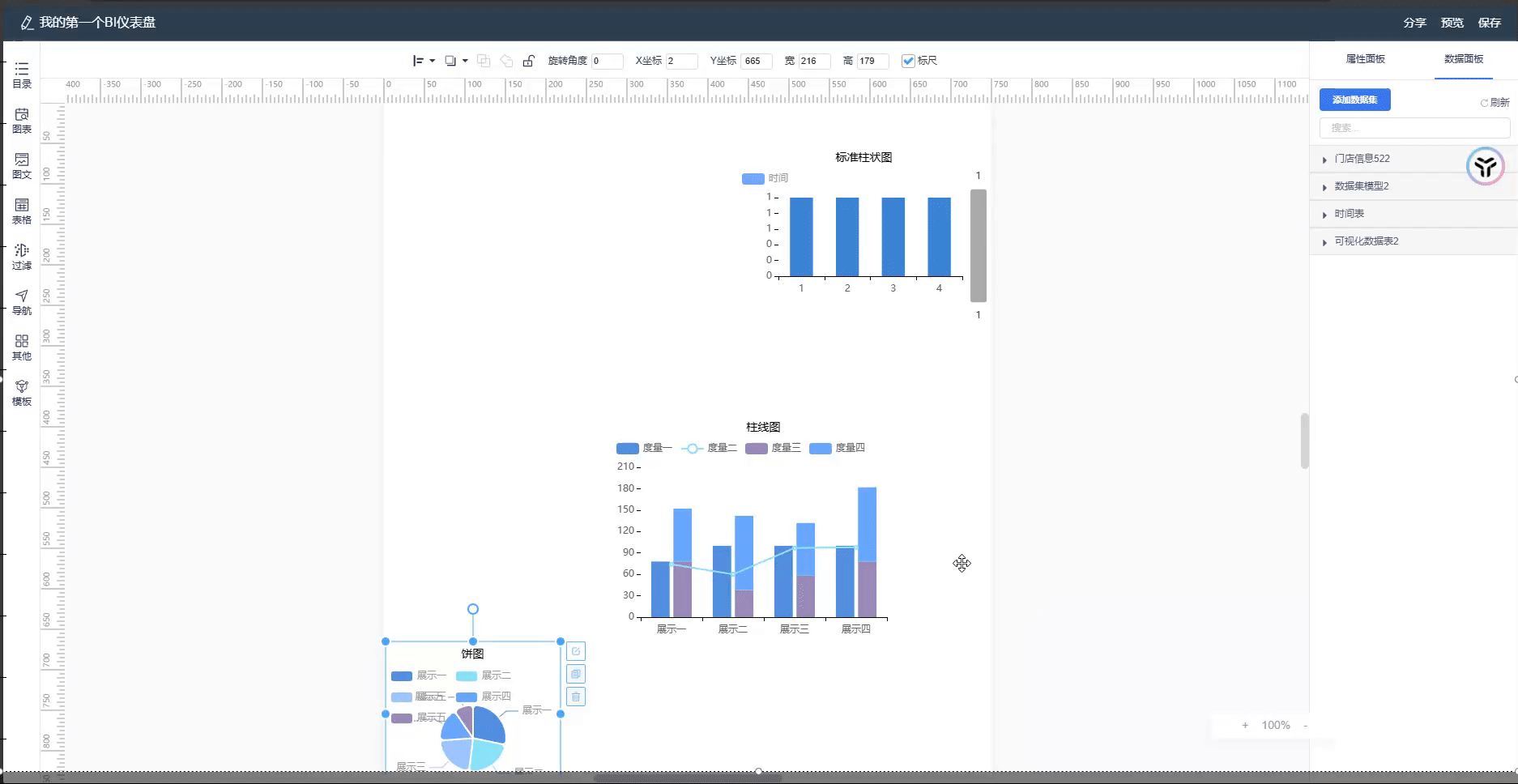Open the 导航 navigation sidebar panel

coord(22,302)
